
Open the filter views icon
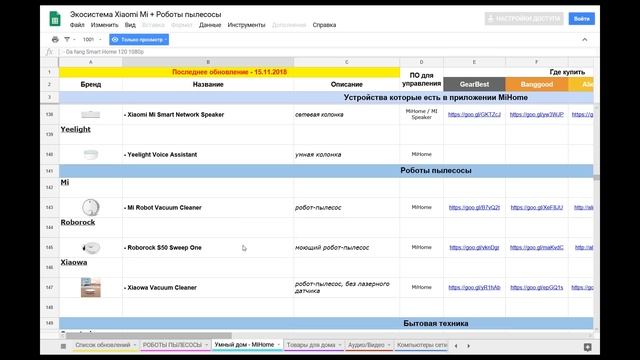(x=67, y=40)
